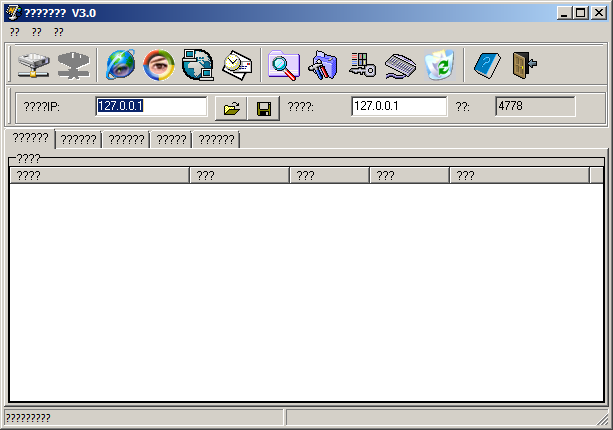This screenshot has width=613, height=430.
Task: Click the floppy disk save button
Action: [x=263, y=107]
